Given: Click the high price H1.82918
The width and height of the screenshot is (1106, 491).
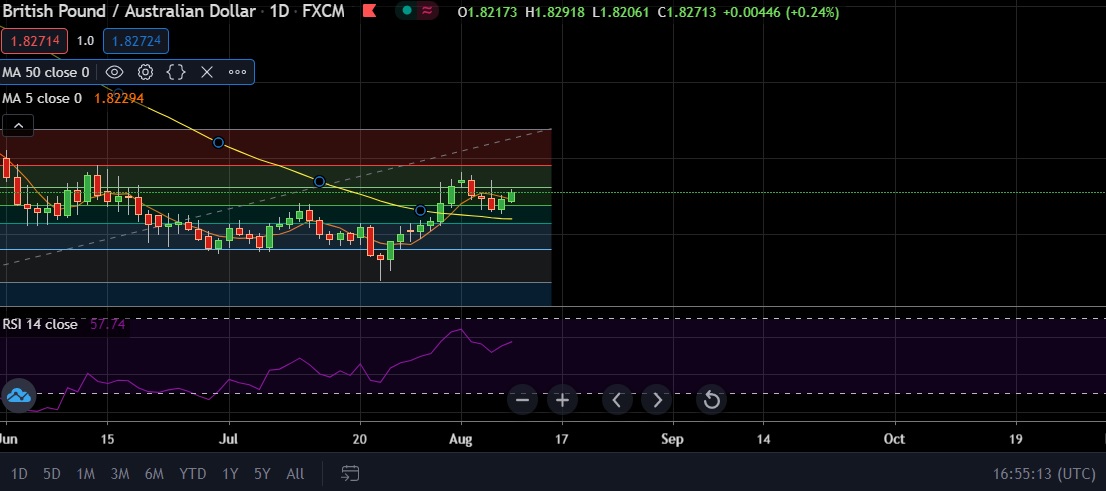Looking at the screenshot, I should [555, 12].
